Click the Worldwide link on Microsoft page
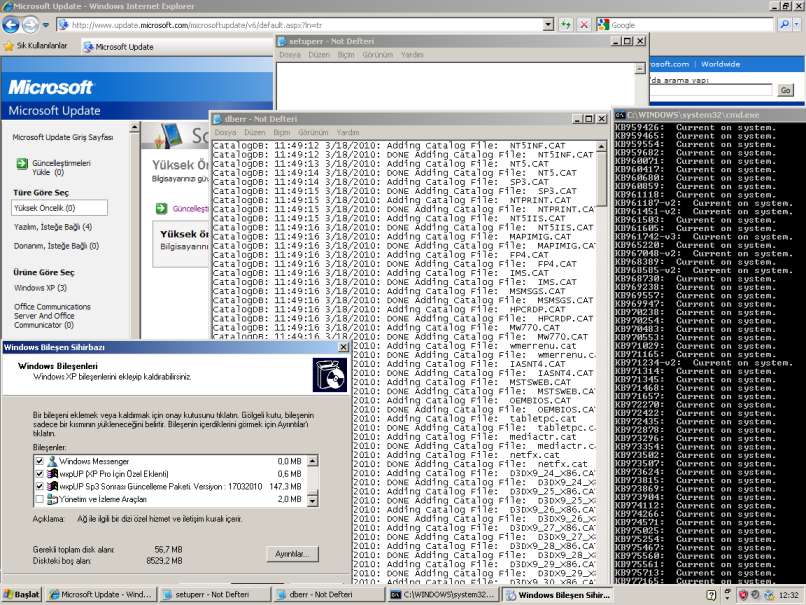806x605 pixels. pyautogui.click(x=720, y=64)
